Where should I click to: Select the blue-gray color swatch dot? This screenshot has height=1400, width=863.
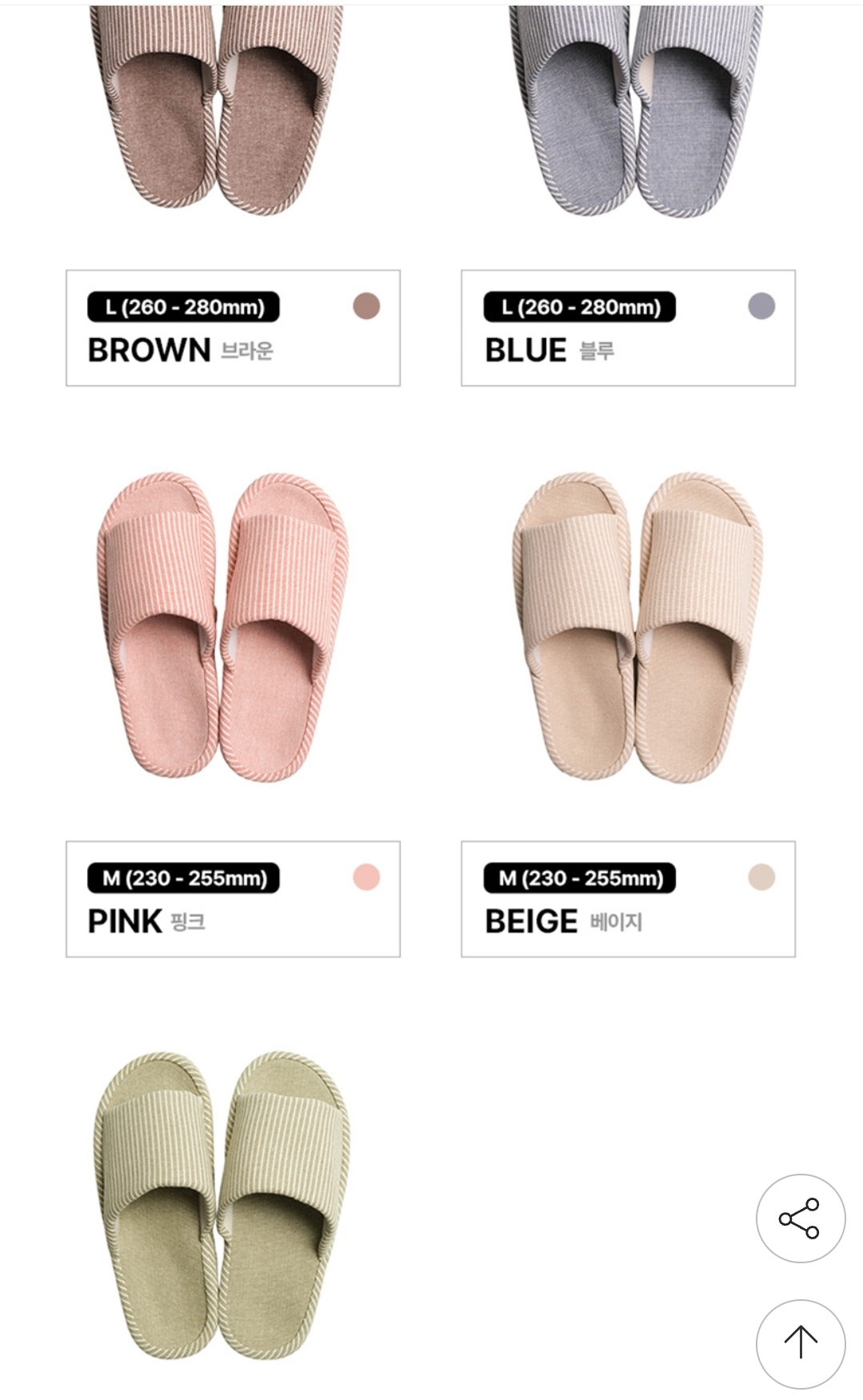pos(761,306)
